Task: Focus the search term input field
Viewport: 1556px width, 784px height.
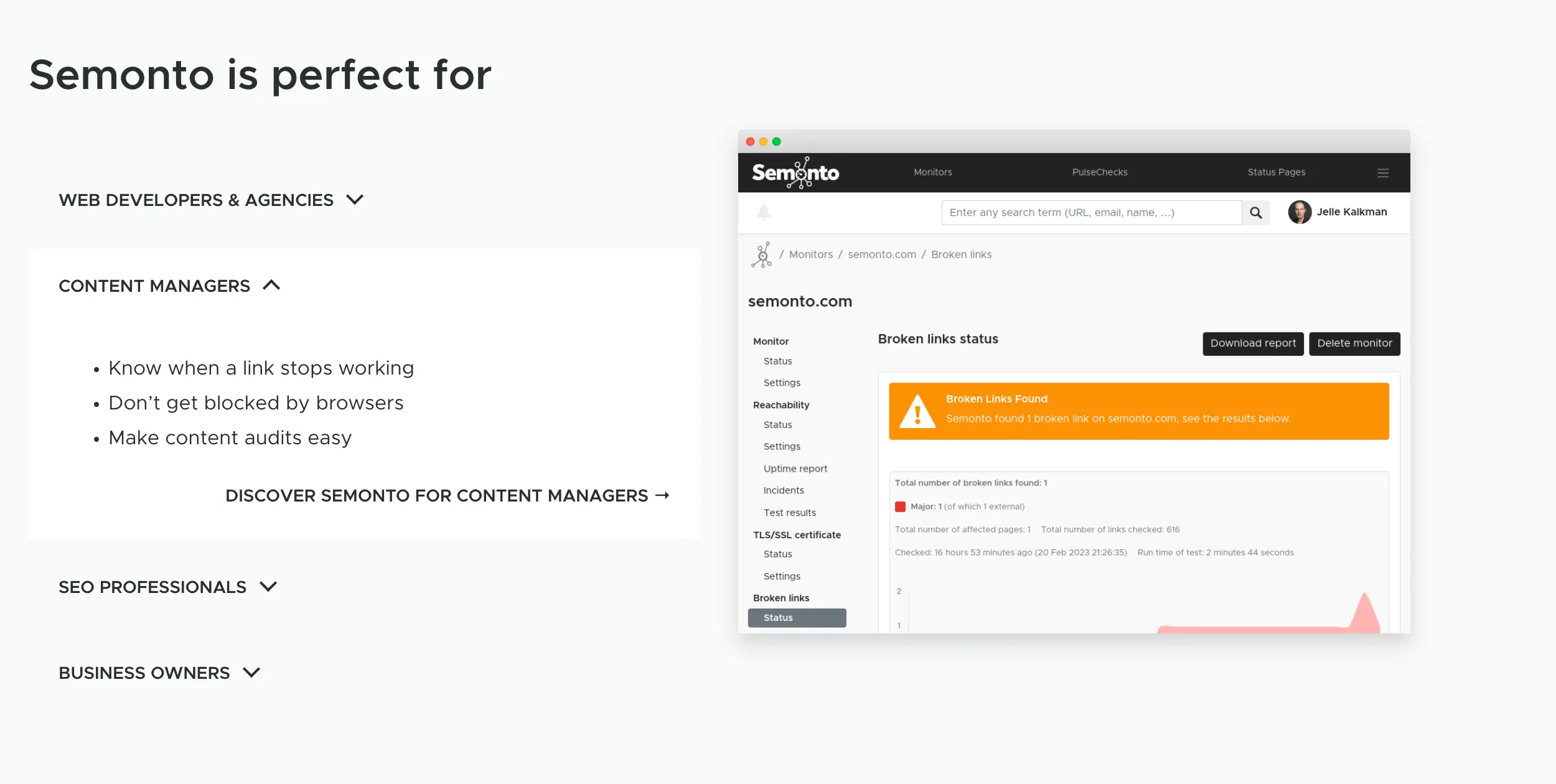Action: 1092,213
